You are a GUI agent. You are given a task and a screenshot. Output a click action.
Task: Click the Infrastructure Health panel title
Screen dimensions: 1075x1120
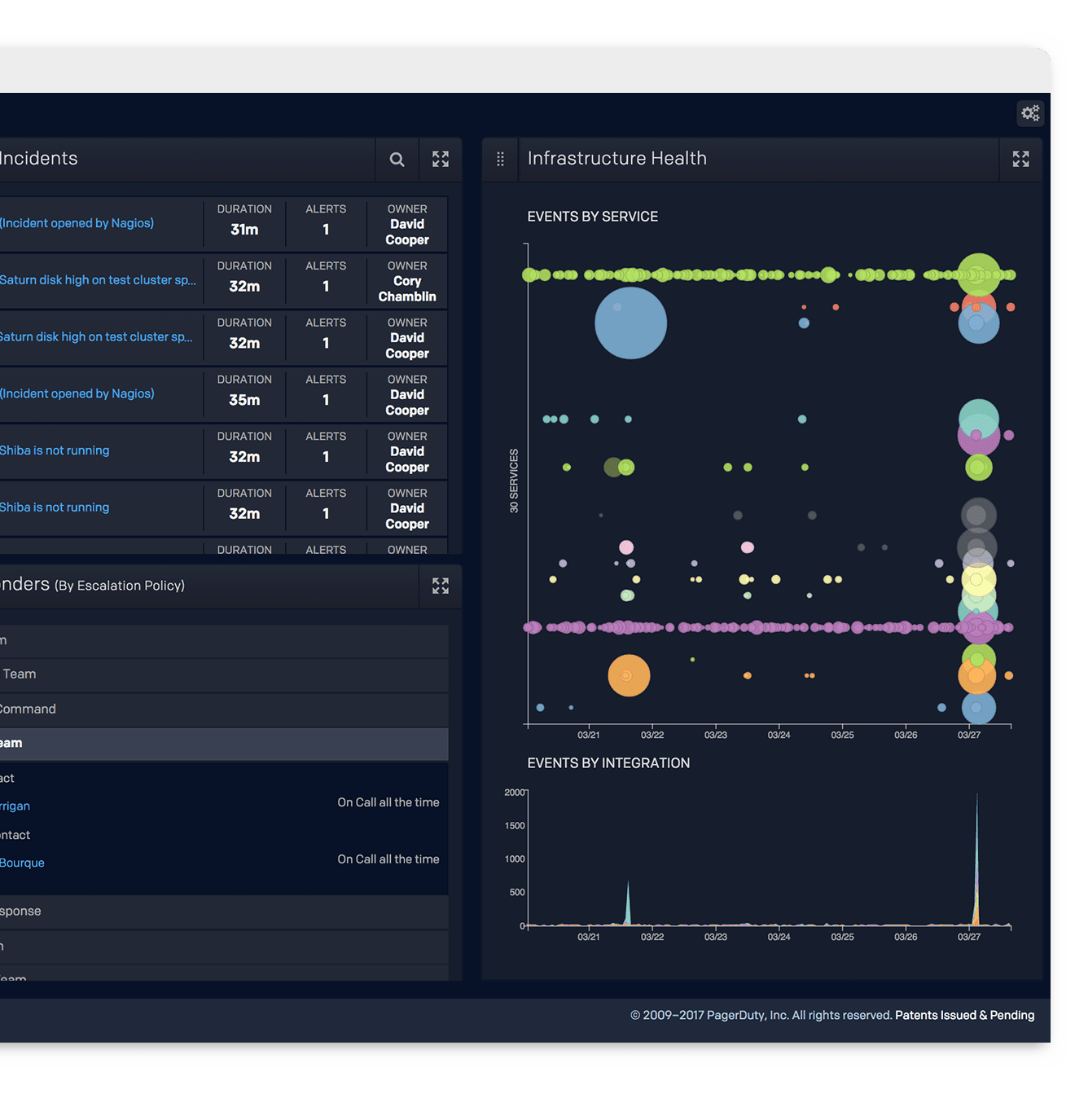[617, 158]
